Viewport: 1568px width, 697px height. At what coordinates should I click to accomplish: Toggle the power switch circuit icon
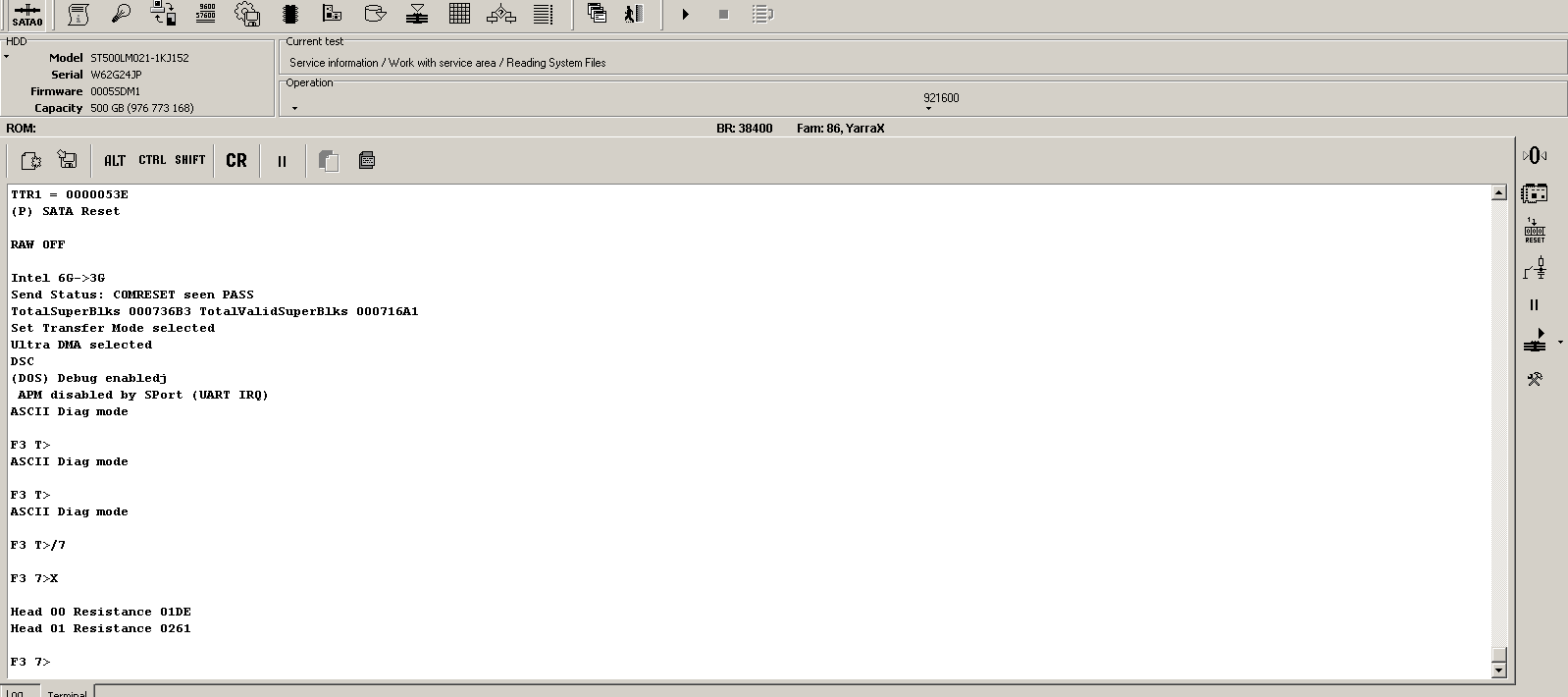[1535, 268]
